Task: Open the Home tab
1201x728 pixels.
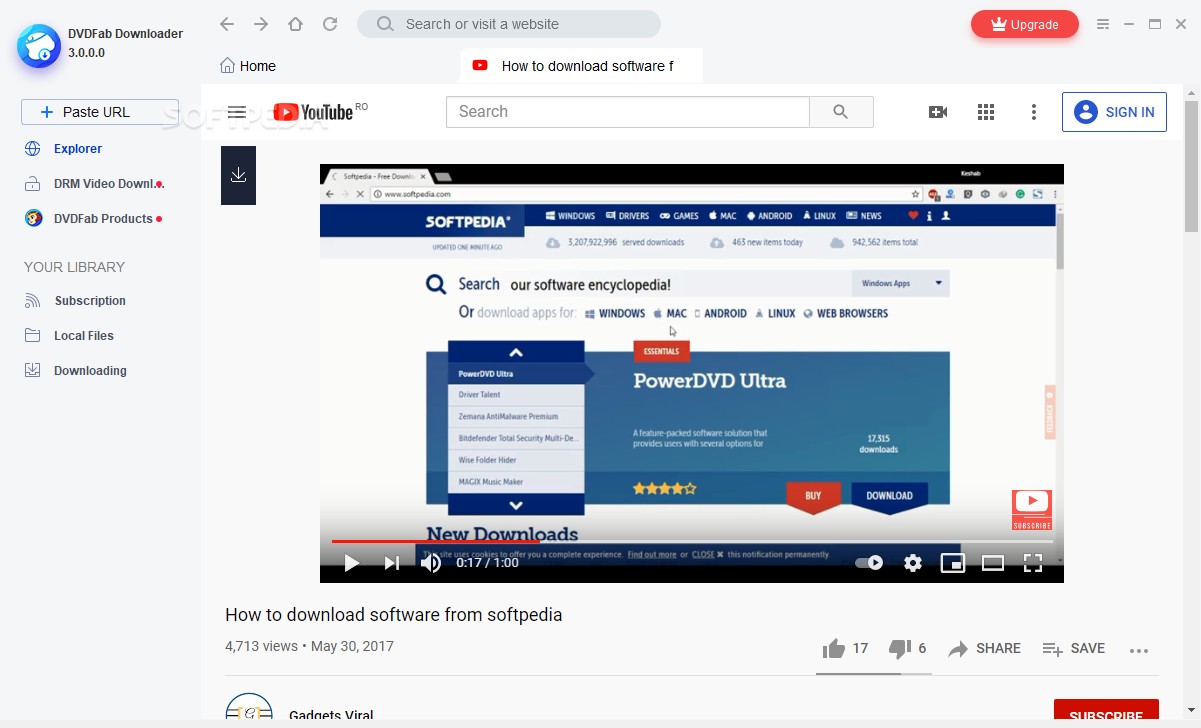Action: point(247,66)
